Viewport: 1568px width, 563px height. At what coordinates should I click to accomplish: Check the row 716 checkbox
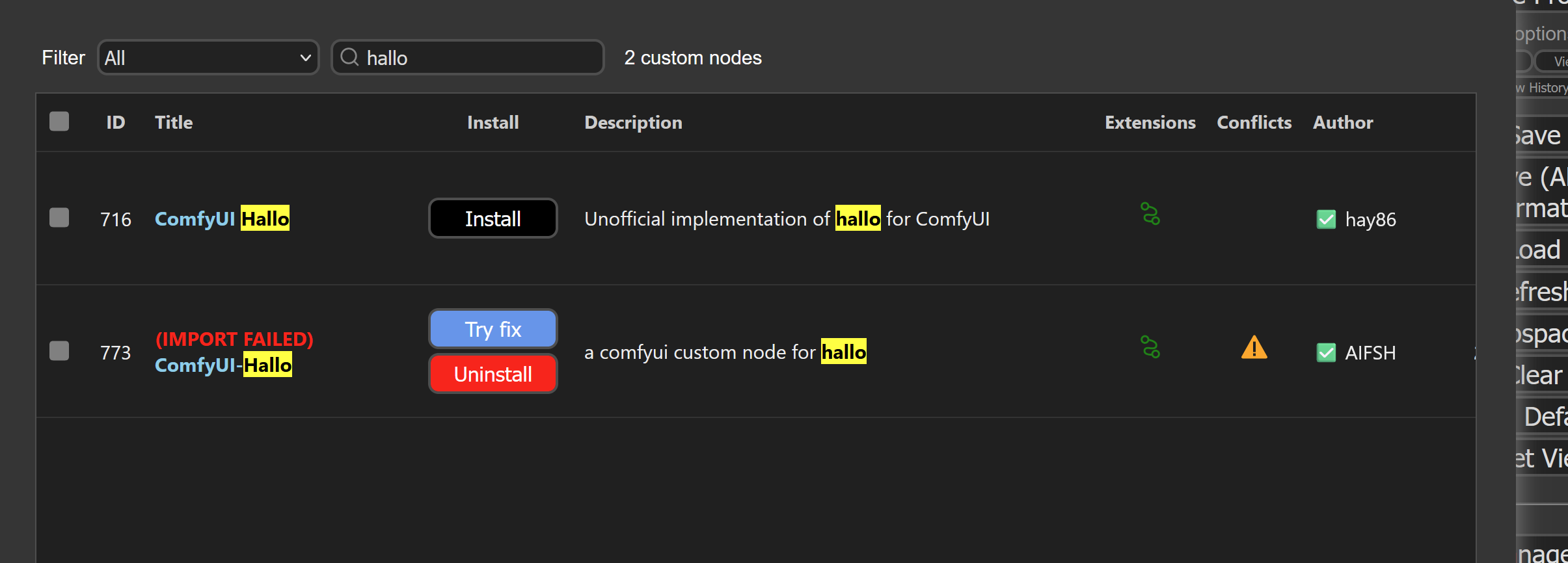pyautogui.click(x=59, y=218)
